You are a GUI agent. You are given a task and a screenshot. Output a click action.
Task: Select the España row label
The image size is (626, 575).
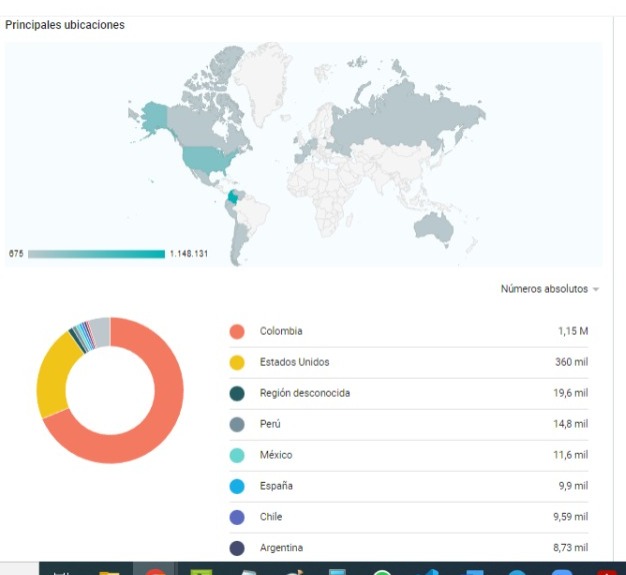coord(276,486)
